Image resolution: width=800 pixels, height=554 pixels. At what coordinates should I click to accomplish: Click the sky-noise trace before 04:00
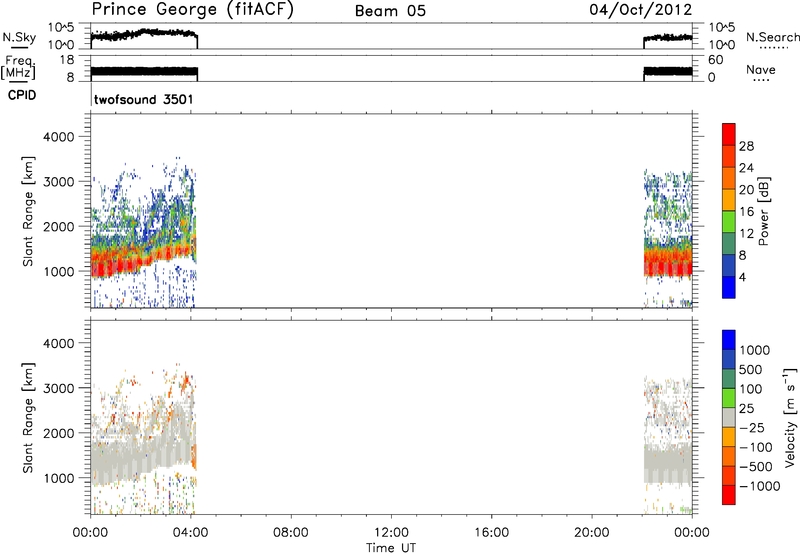[144, 35]
